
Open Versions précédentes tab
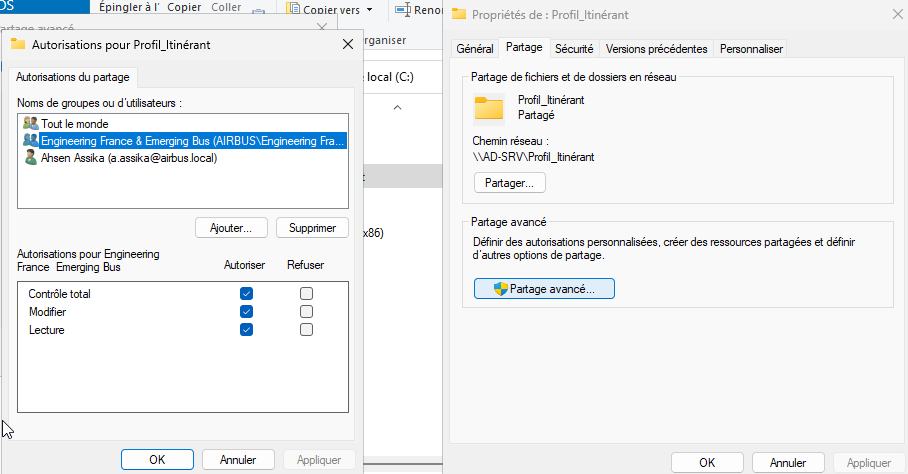(657, 49)
